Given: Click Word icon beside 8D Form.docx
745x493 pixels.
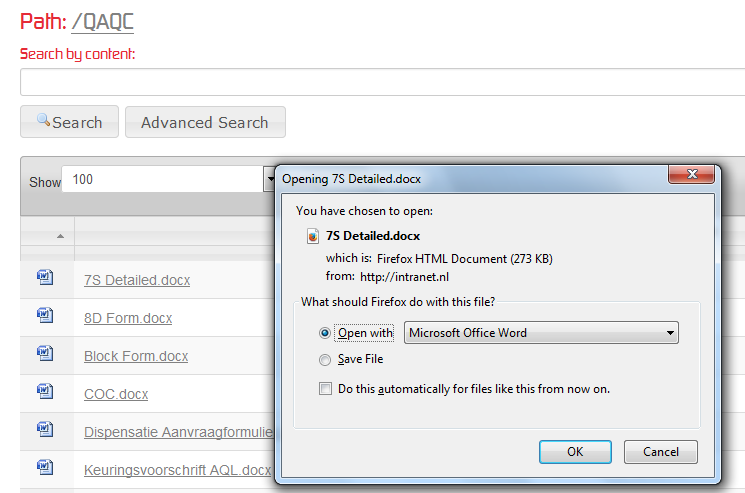Looking at the screenshot, I should click(x=45, y=315).
